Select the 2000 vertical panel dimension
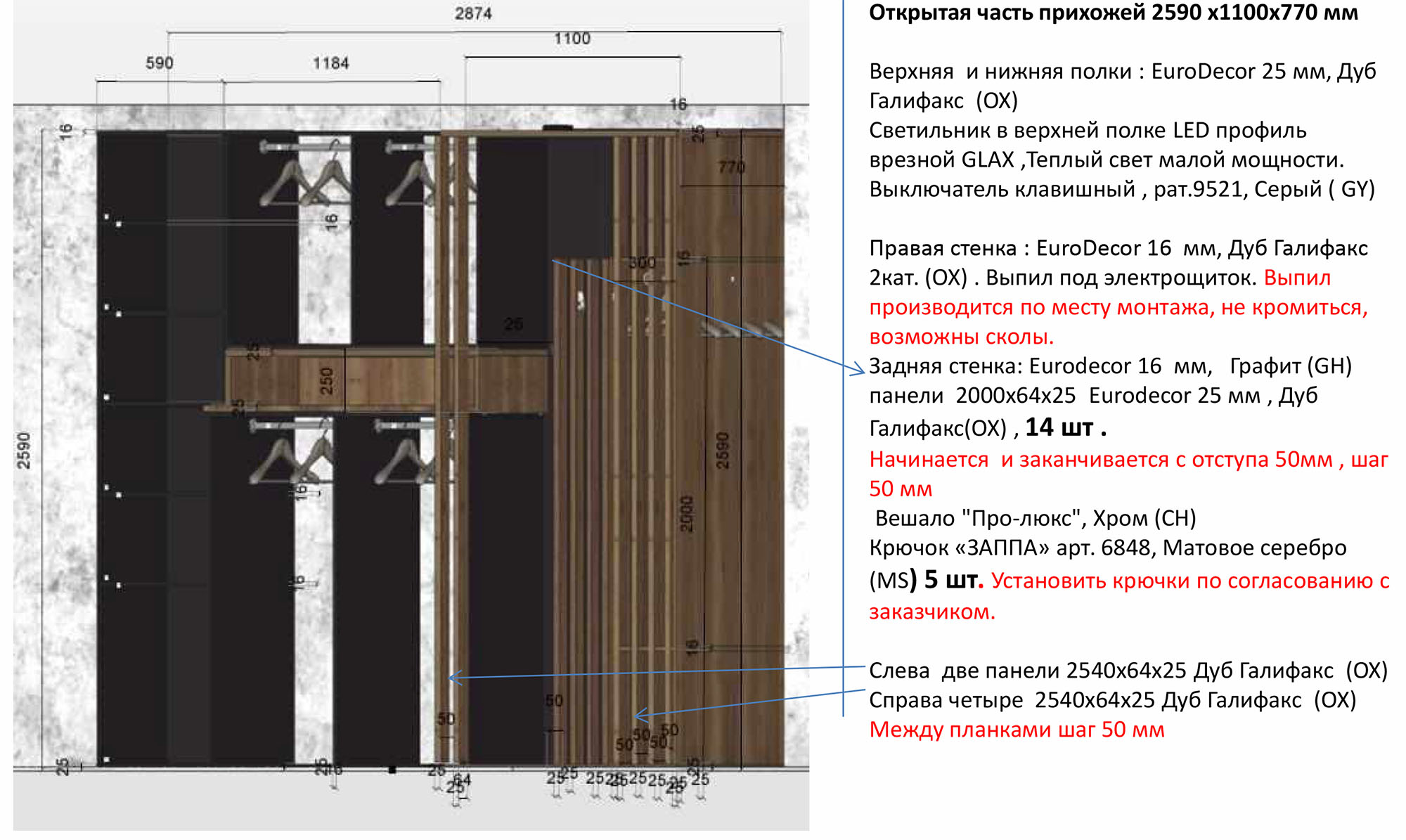Screen dimensions: 1406x840 point(687,514)
